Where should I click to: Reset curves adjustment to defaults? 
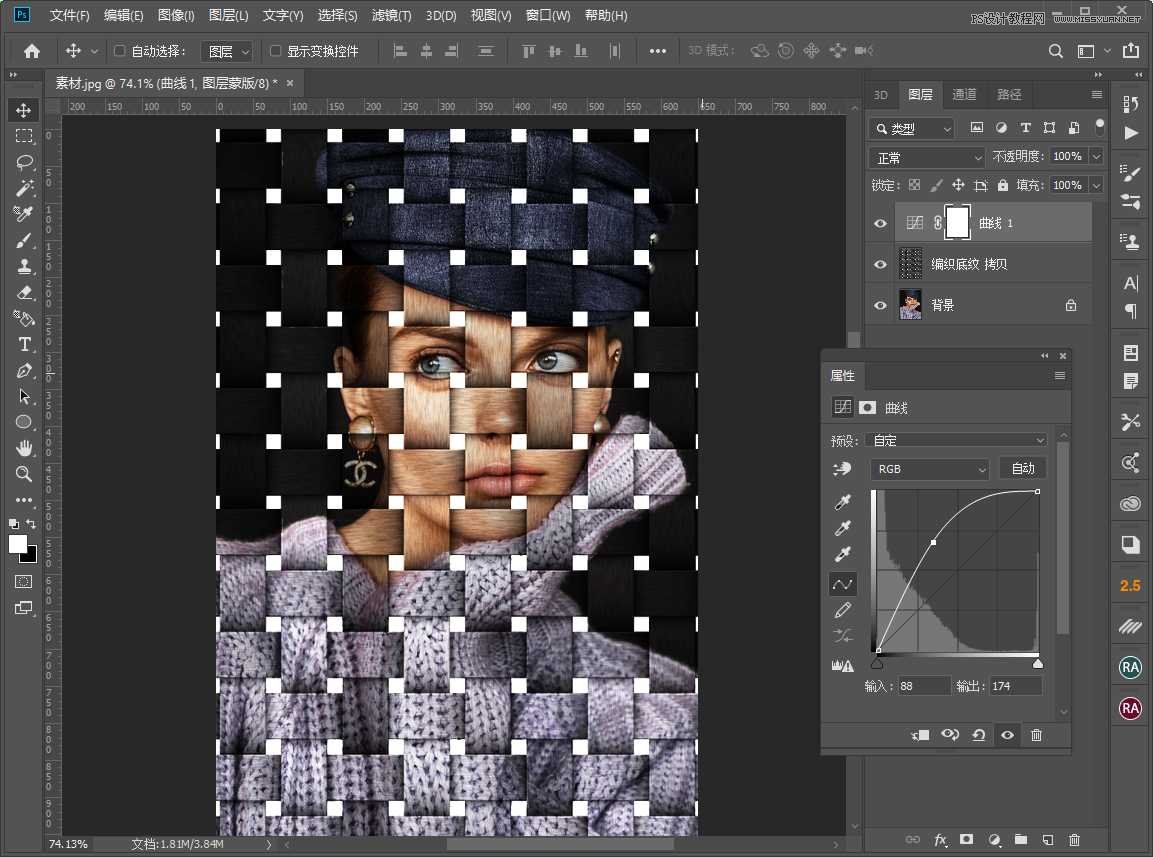tap(978, 735)
